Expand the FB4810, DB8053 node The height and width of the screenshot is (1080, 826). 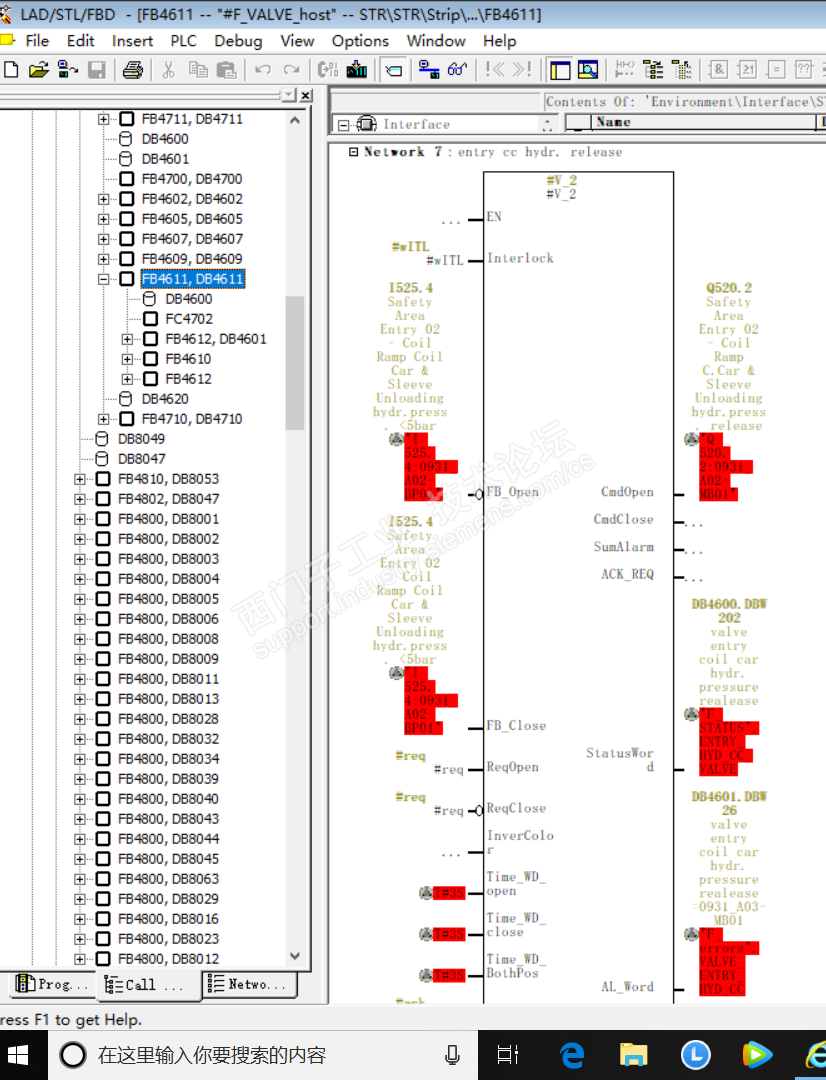[x=80, y=479]
